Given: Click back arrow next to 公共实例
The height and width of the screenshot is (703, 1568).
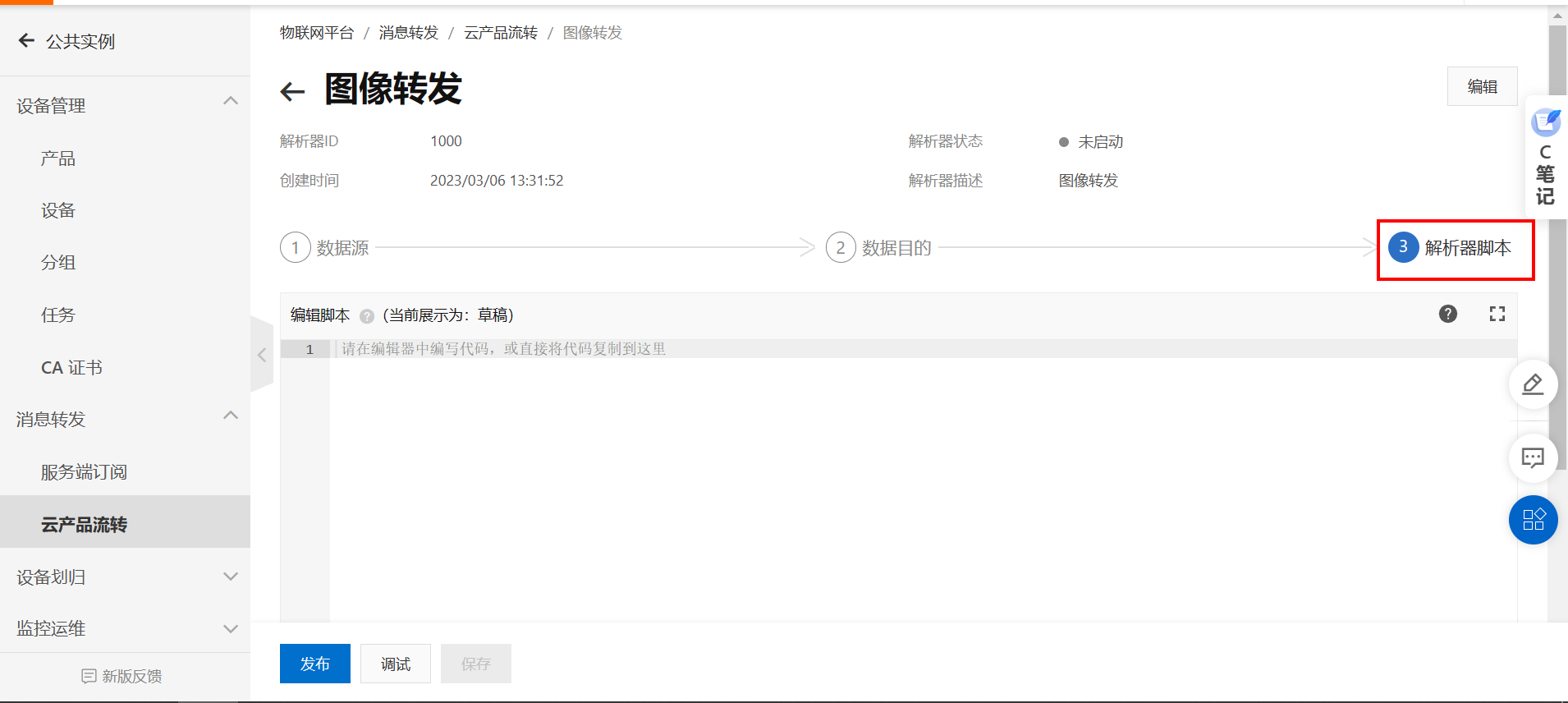Looking at the screenshot, I should [26, 40].
